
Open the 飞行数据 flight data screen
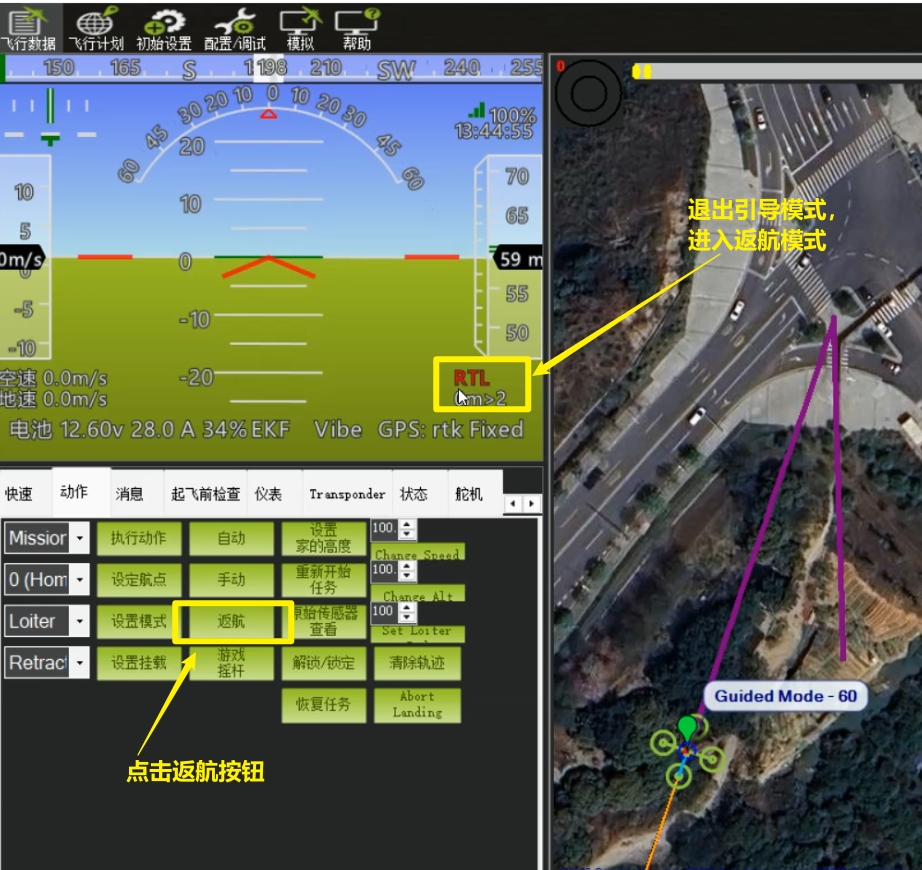coord(28,27)
